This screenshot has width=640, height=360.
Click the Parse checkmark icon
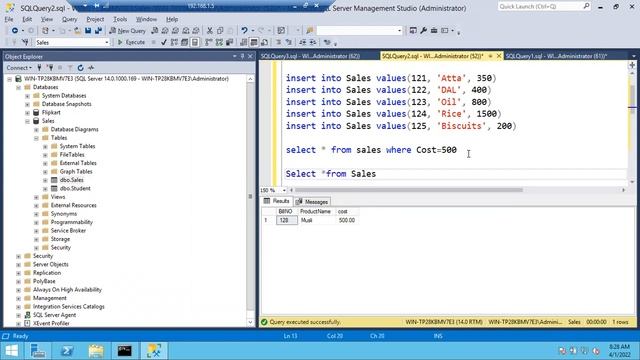coord(164,42)
